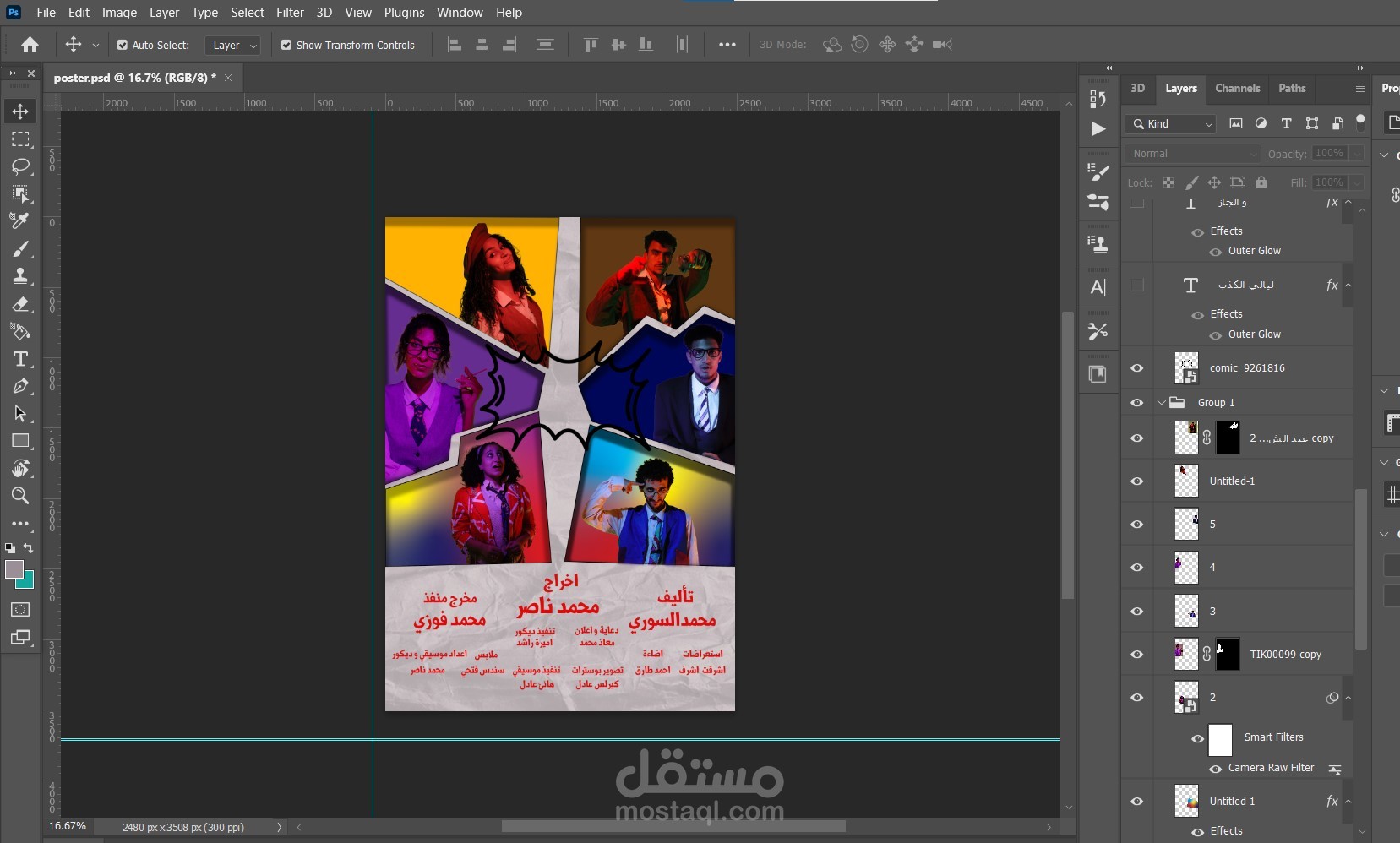Select the Clone Stamp tool
This screenshot has width=1400, height=843.
(20, 275)
